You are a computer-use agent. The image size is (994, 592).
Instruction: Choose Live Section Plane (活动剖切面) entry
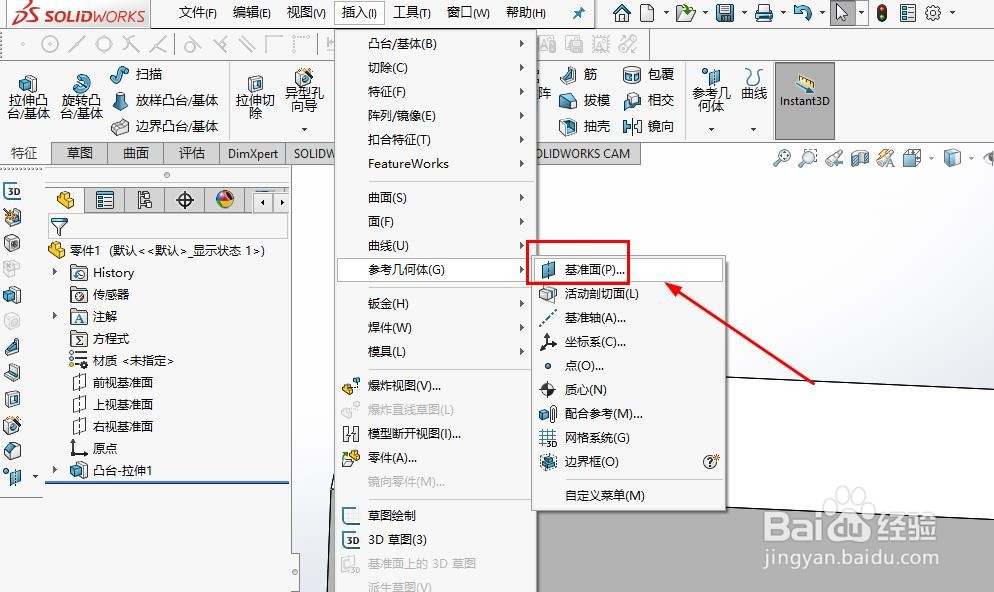point(629,293)
